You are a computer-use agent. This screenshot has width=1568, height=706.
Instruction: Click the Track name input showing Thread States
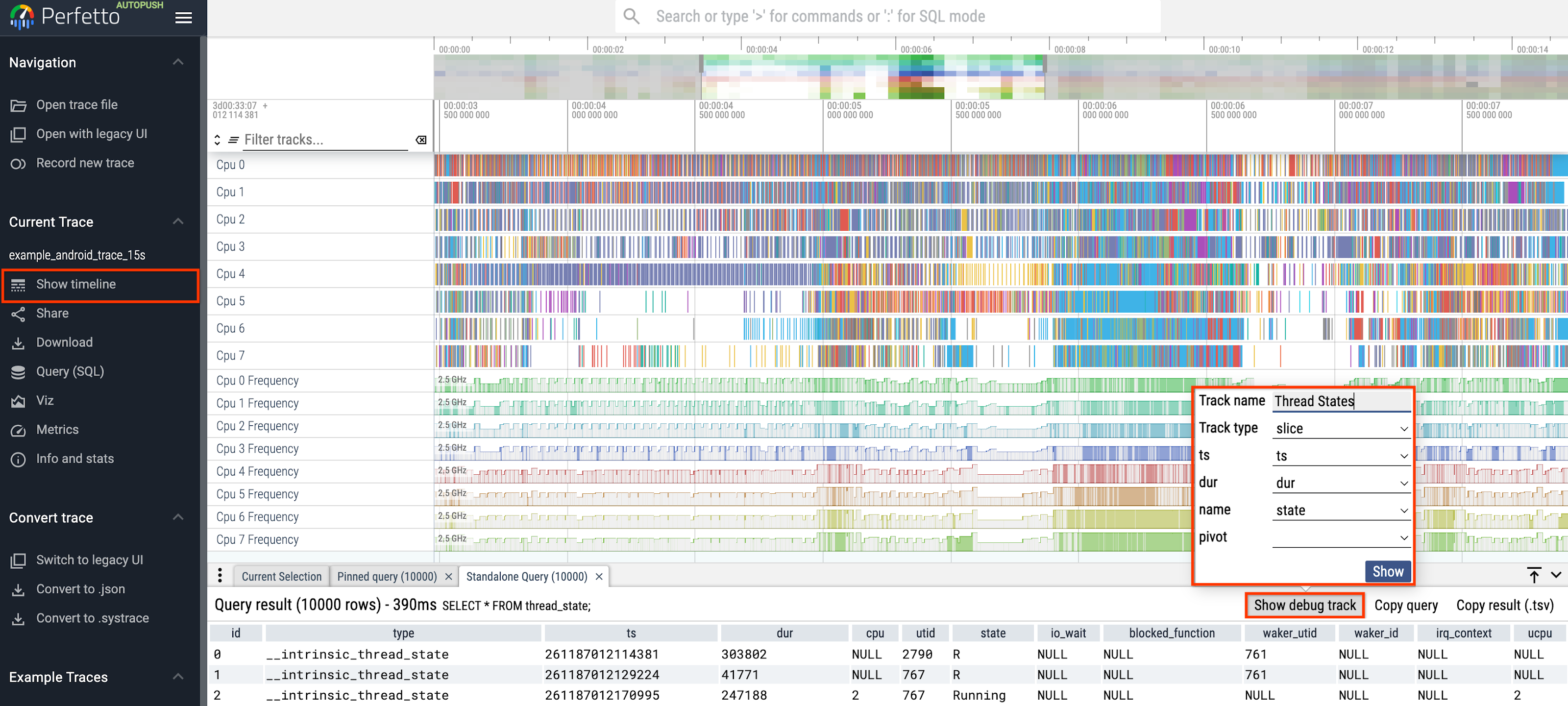1341,400
